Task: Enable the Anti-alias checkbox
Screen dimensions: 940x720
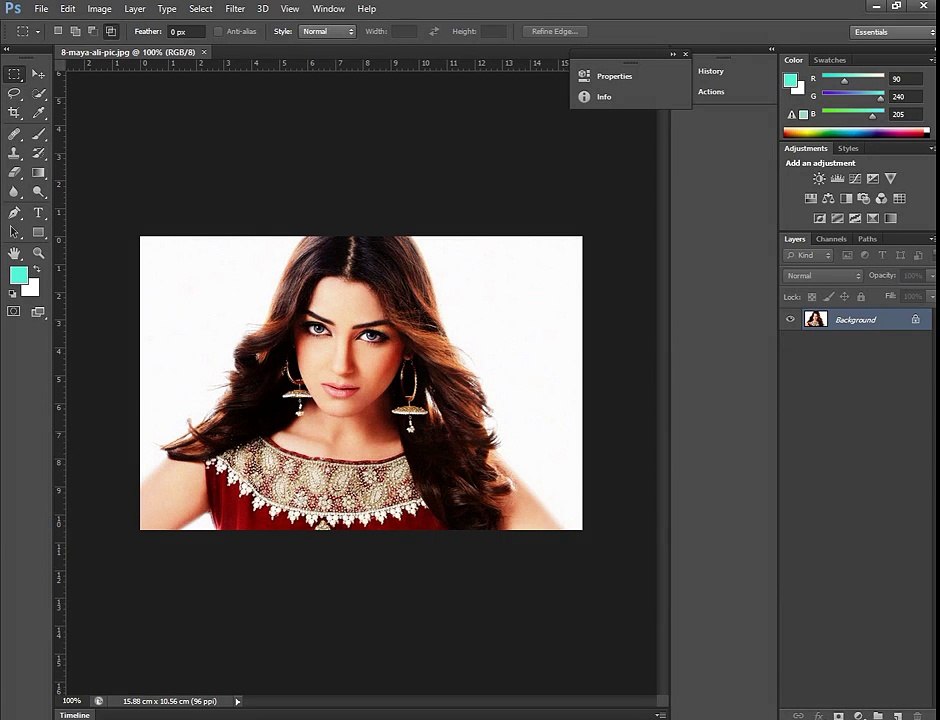Action: 218,31
